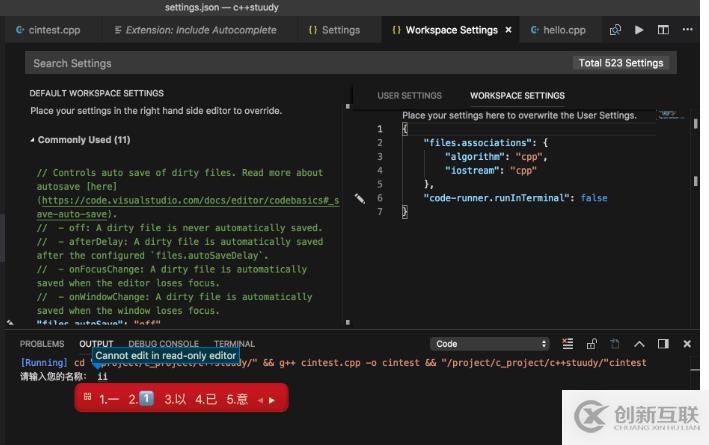709x445 pixels.
Task: Maximize the panel with the up chevron
Action: (x=639, y=344)
